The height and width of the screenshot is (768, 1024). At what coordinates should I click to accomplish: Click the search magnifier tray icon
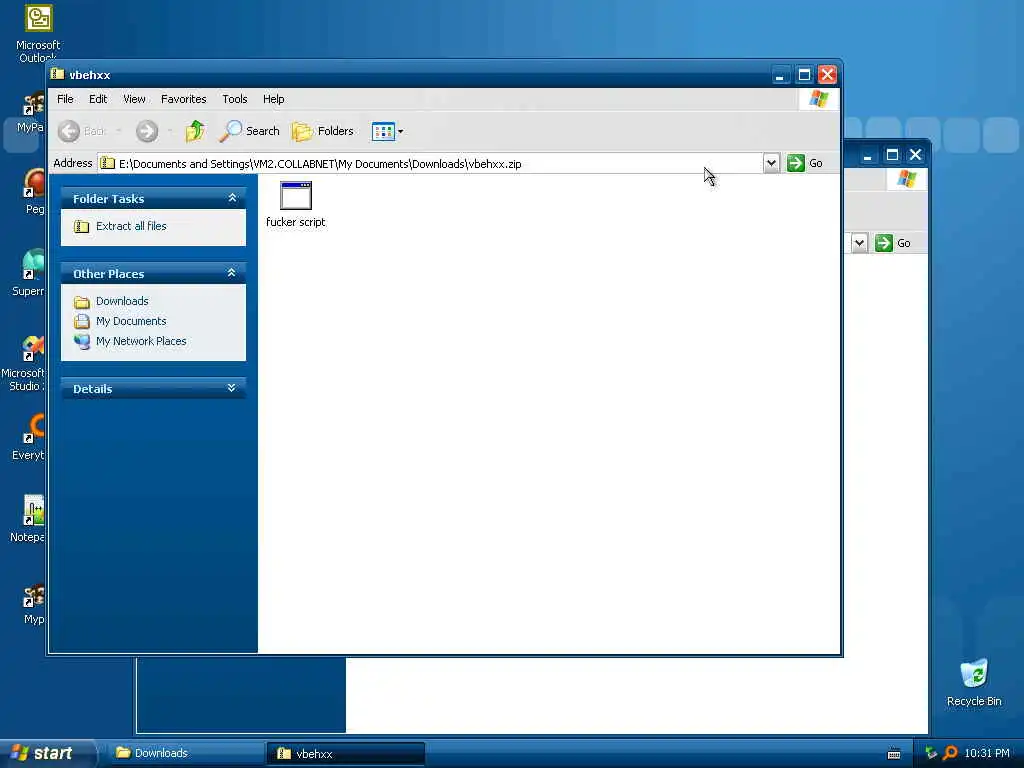950,753
